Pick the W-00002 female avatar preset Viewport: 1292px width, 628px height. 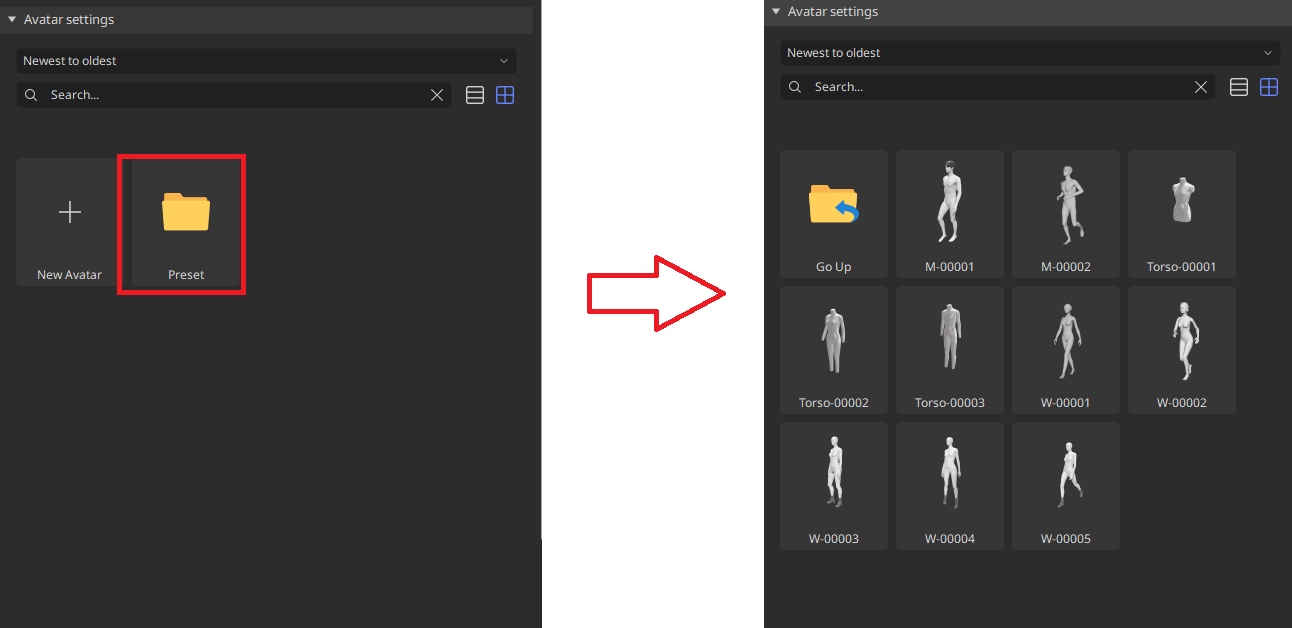(x=1182, y=350)
